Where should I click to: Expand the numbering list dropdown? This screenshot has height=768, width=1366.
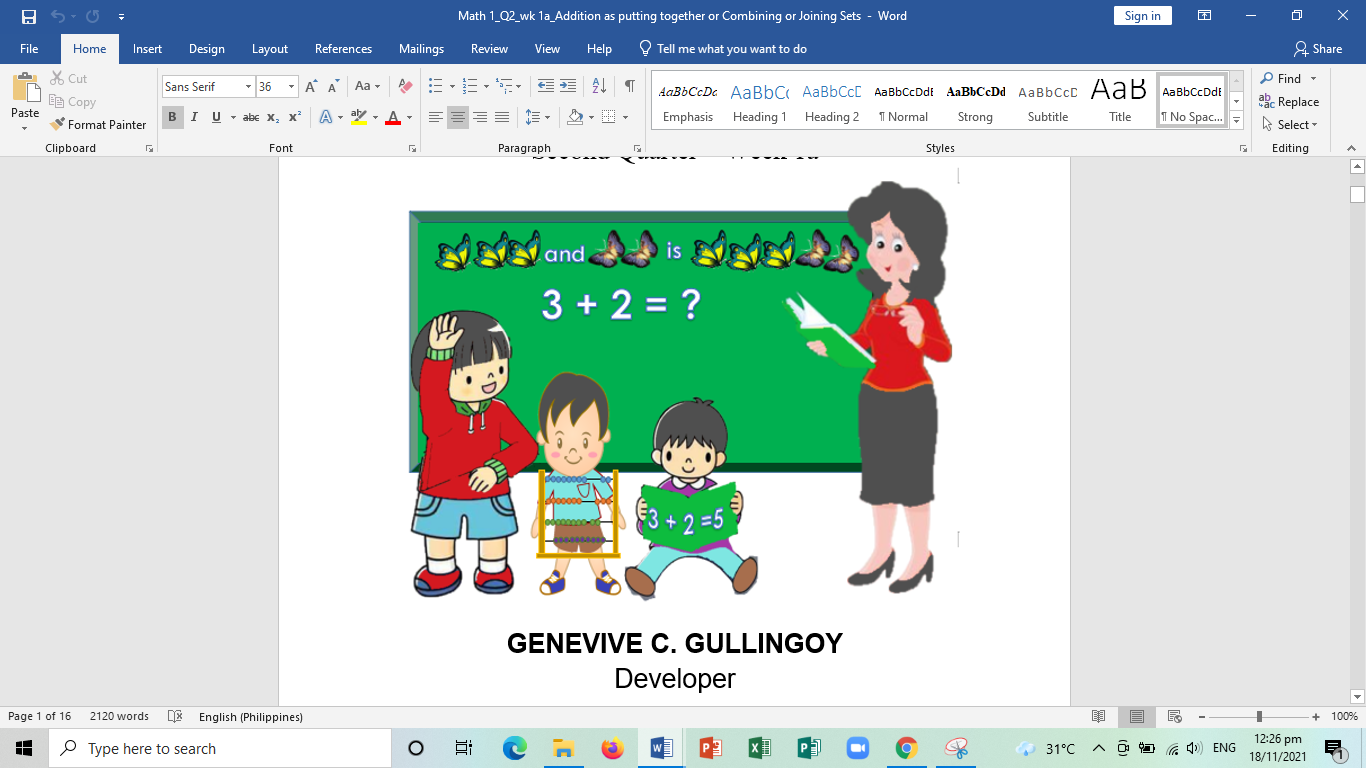click(x=487, y=87)
